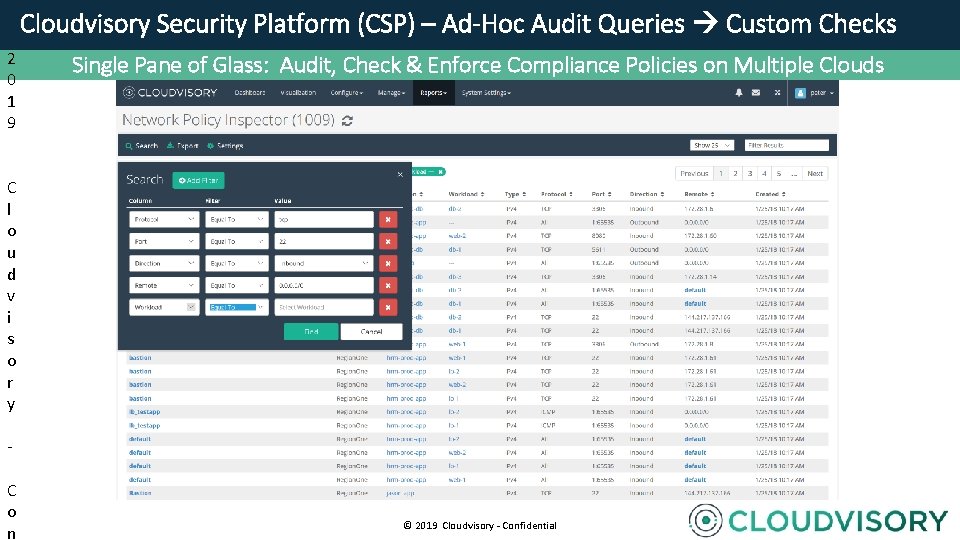Click the Filter Results input field
The image size is (960, 540).
787,145
